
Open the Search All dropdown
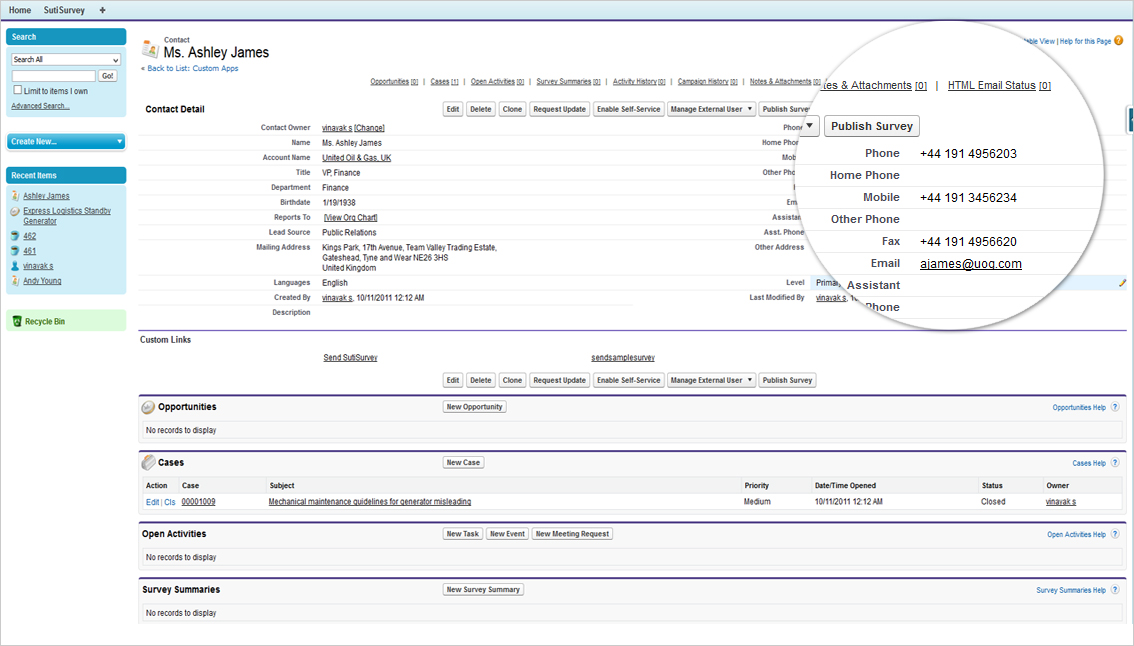(x=66, y=60)
